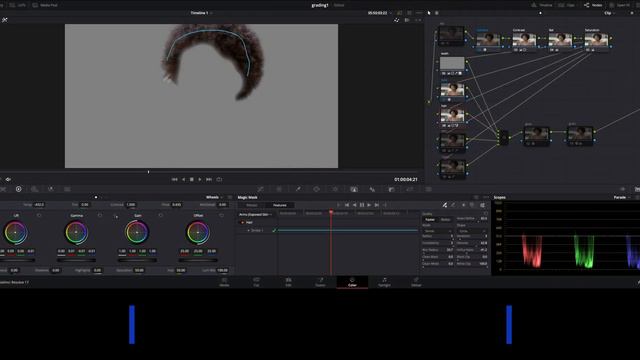Toggle the Stroke 1 tracked checkmark
The height and width of the screenshot is (360, 640).
pos(274,231)
